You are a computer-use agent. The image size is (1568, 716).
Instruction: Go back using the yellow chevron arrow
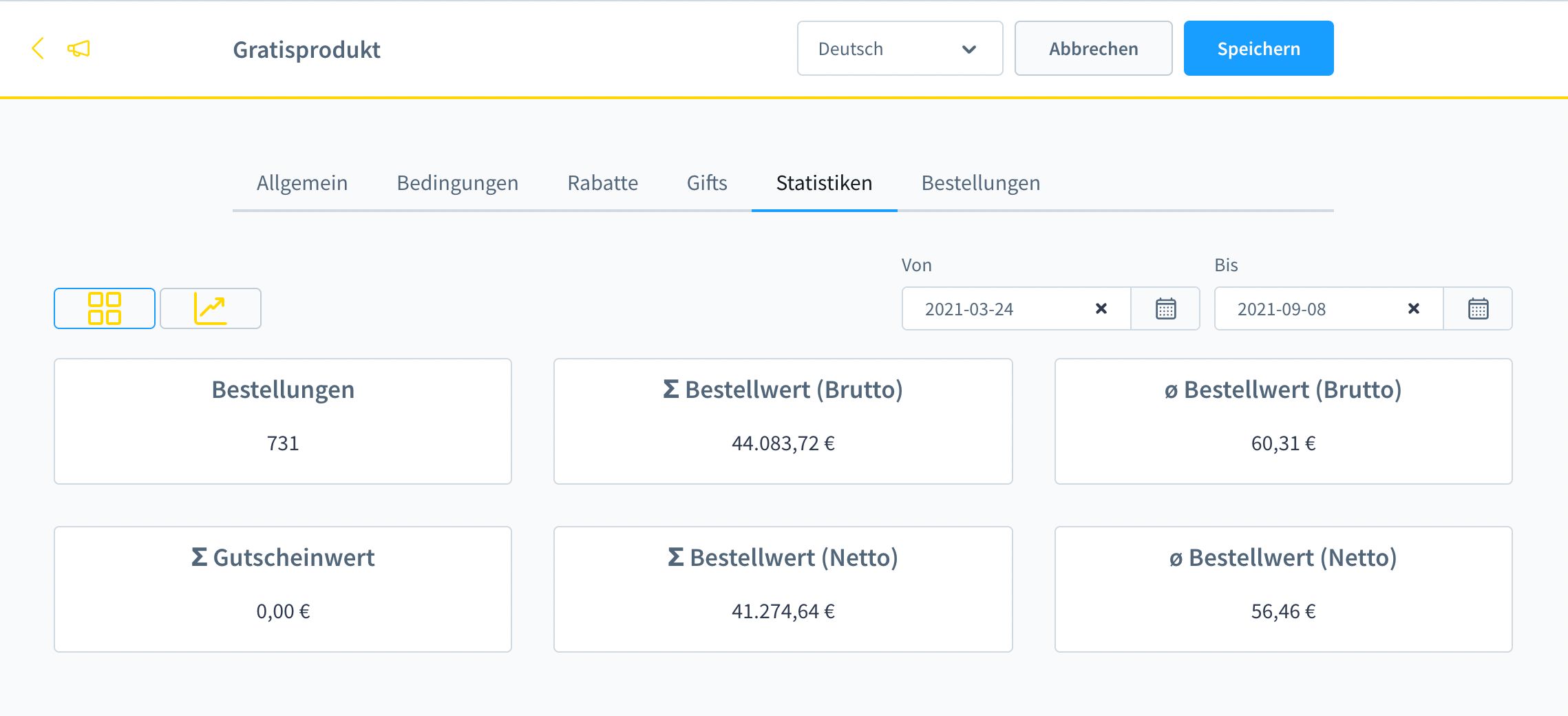(x=38, y=49)
